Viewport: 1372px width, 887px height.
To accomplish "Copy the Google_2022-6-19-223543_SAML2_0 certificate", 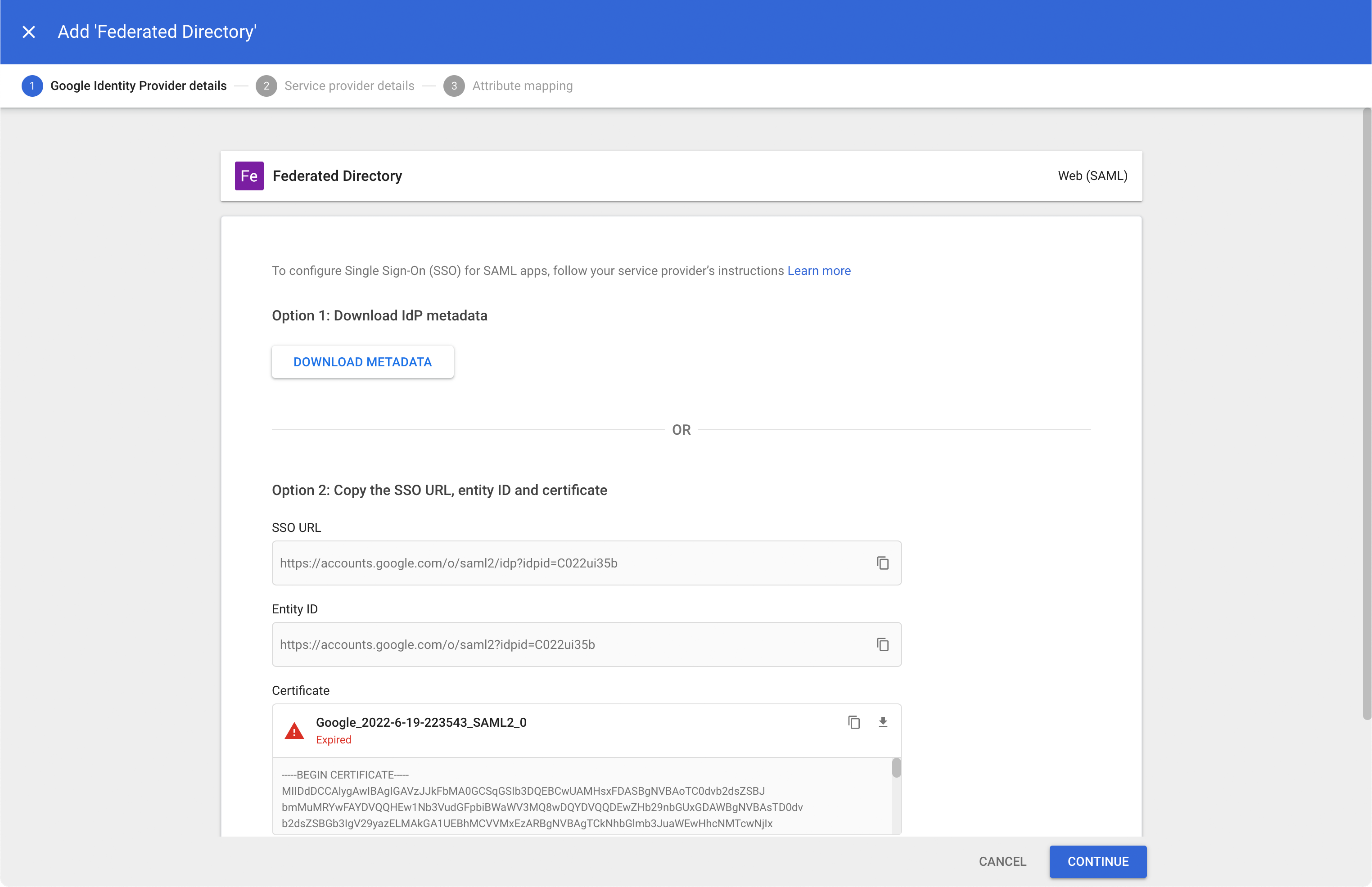I will tap(853, 723).
